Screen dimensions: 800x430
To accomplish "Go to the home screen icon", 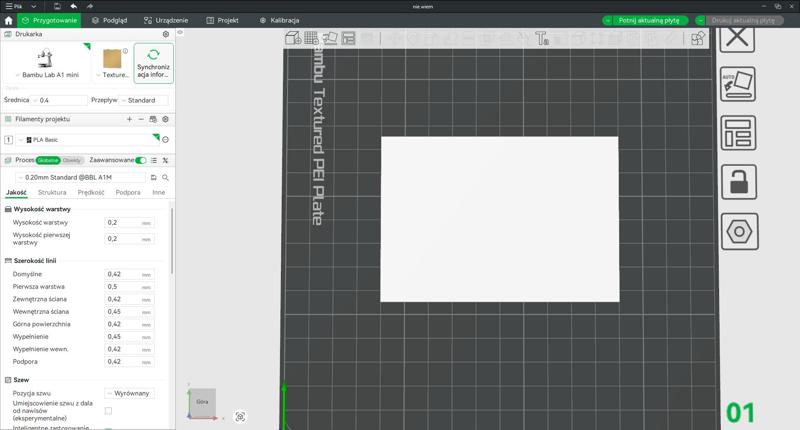I will tap(8, 20).
